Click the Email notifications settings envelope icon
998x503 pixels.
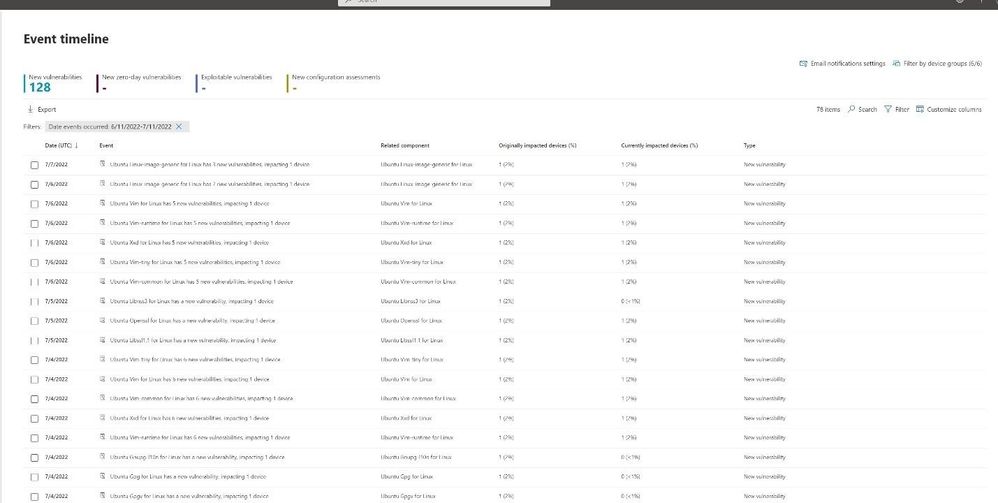803,64
